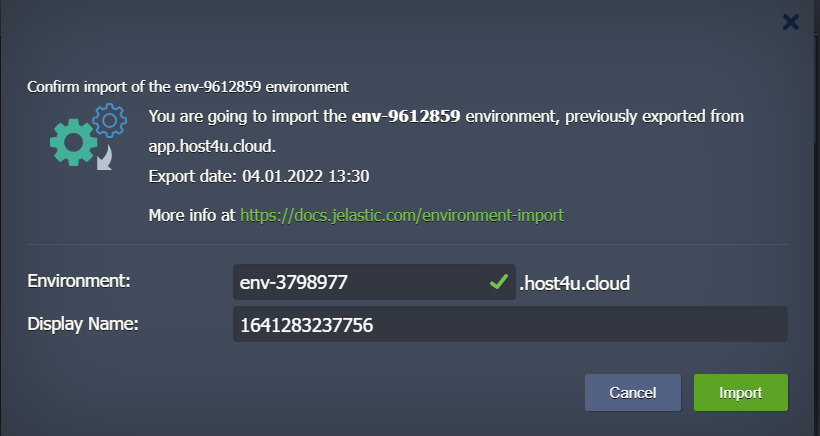820x436 pixels.
Task: Click the dialog title Confirm import text
Action: pos(188,87)
